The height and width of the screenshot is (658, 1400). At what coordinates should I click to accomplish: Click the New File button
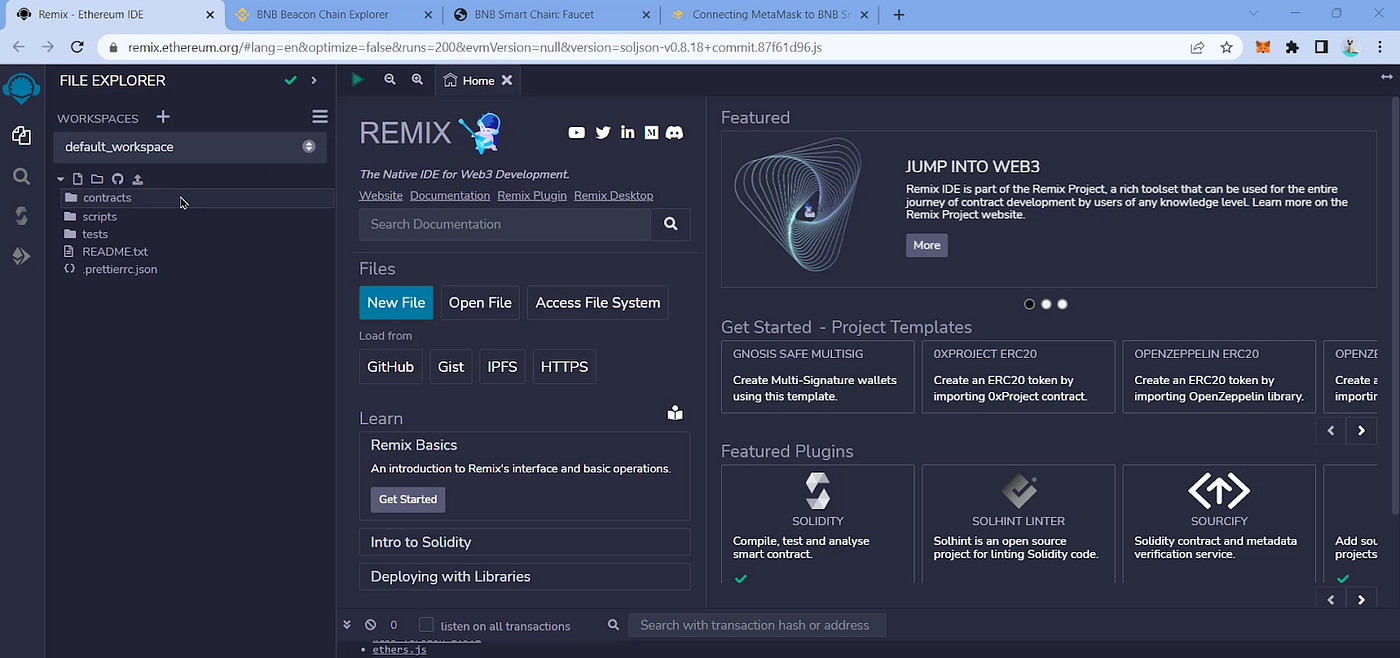[x=396, y=303]
